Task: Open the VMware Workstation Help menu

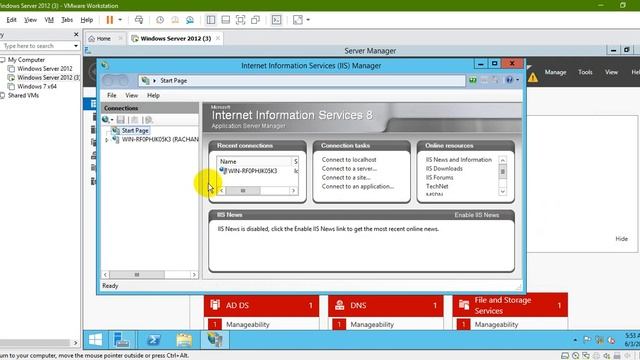Action: tap(87, 20)
